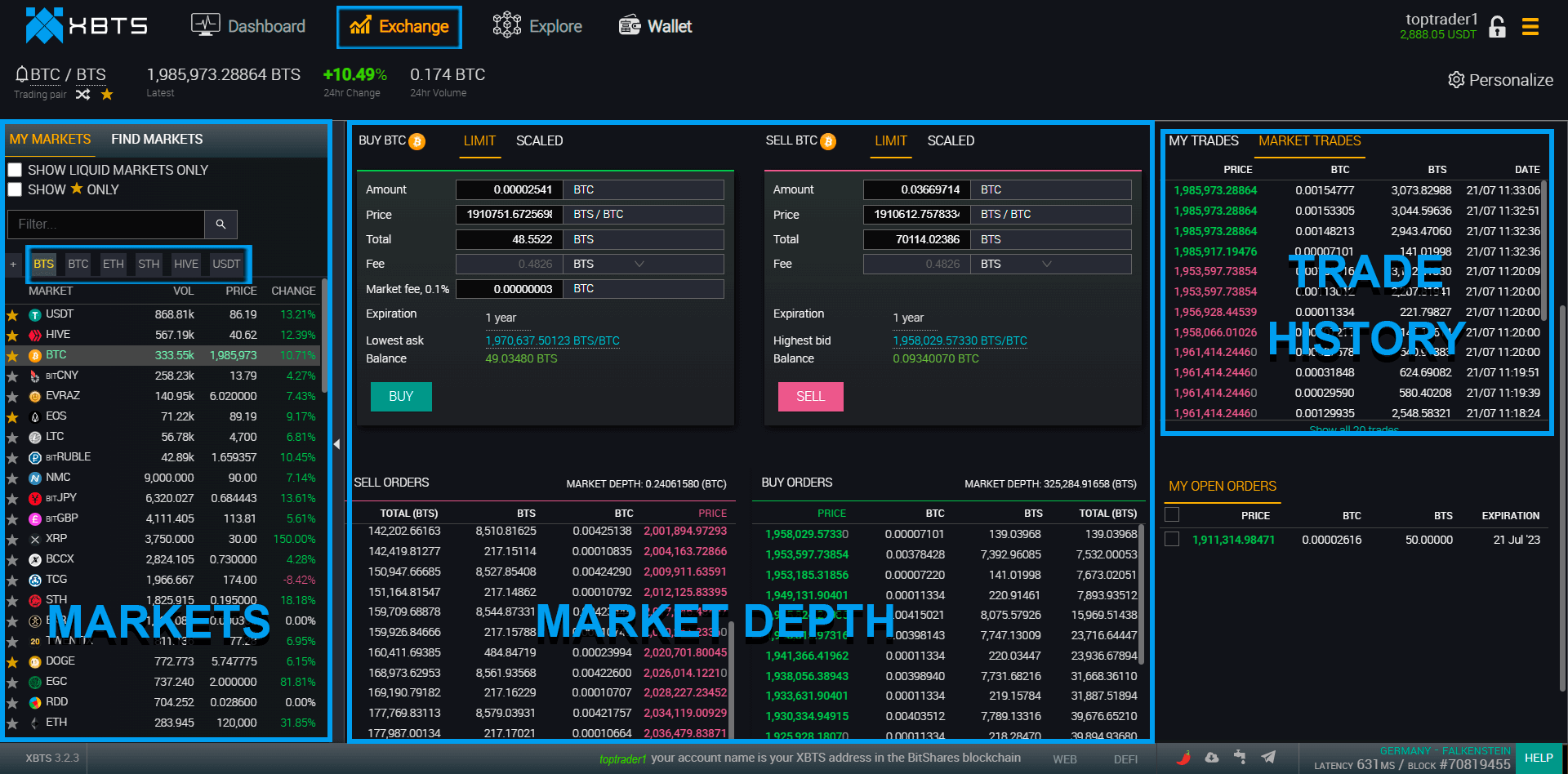Click the buy Amount input field
Image resolution: width=1568 pixels, height=774 pixels.
point(510,189)
